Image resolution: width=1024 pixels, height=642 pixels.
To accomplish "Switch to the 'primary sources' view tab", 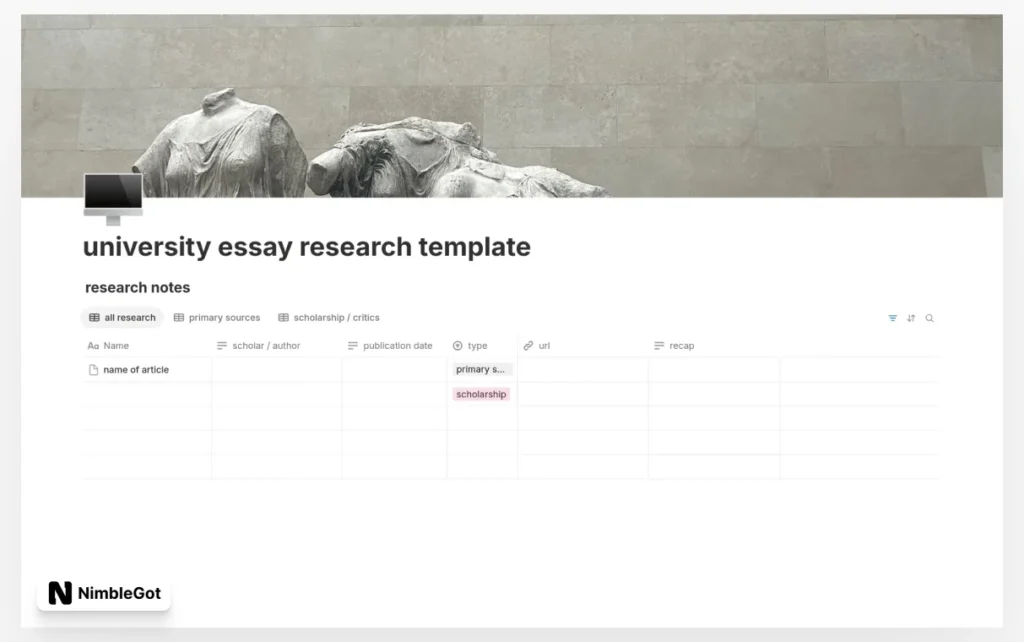I will point(217,317).
